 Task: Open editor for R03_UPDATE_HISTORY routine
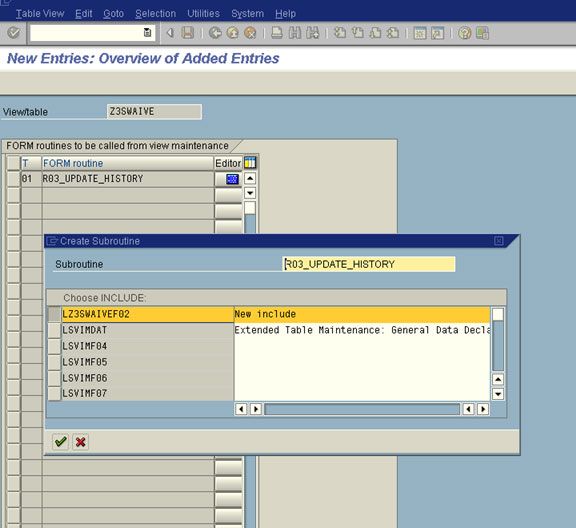(x=232, y=179)
